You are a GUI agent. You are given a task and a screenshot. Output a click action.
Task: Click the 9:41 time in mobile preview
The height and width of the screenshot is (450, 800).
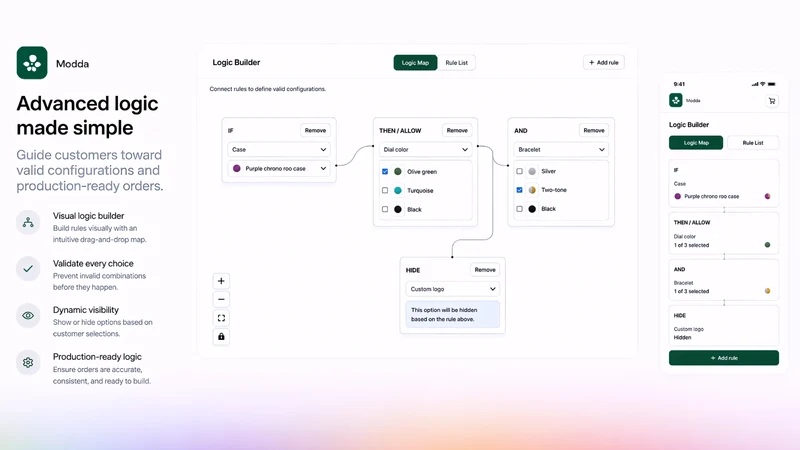tap(679, 84)
